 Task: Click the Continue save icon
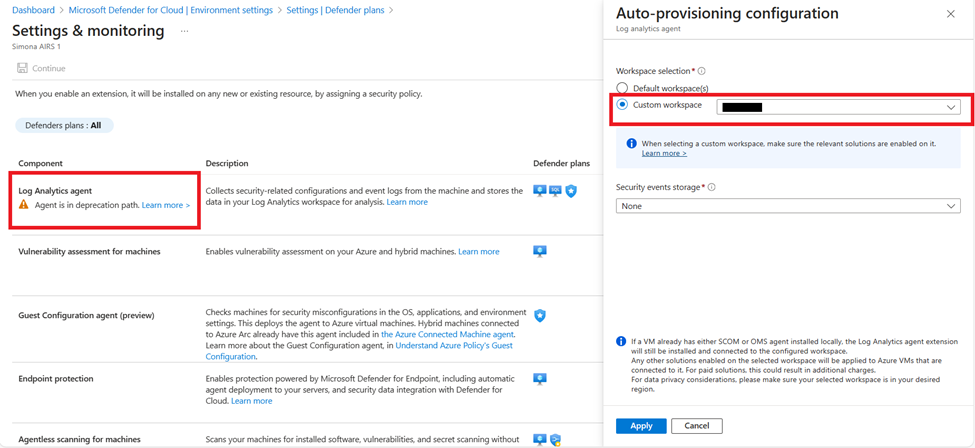click(22, 68)
